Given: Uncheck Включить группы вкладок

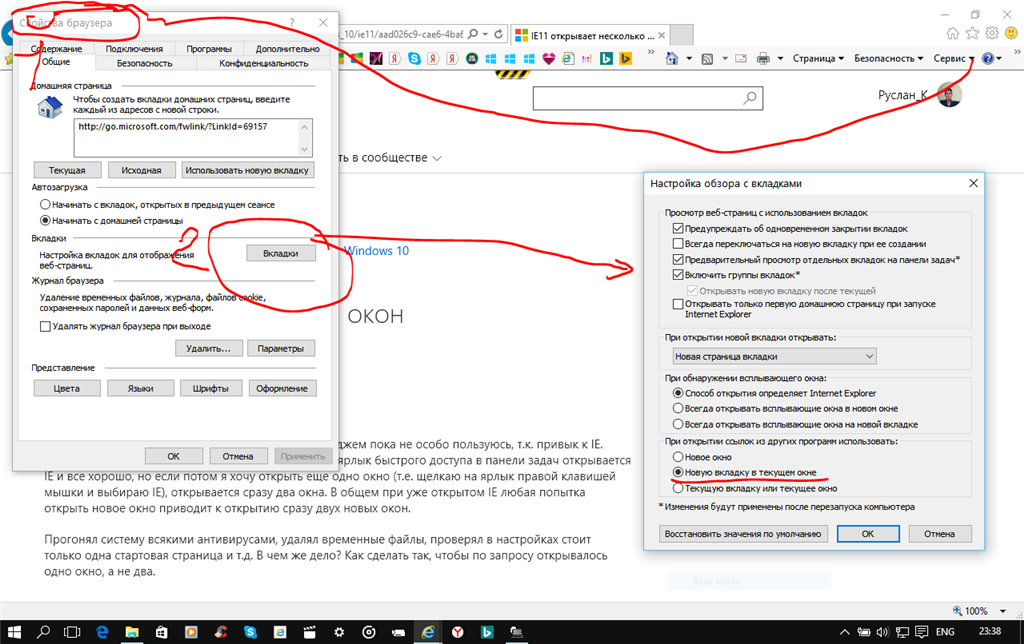Looking at the screenshot, I should 678,275.
